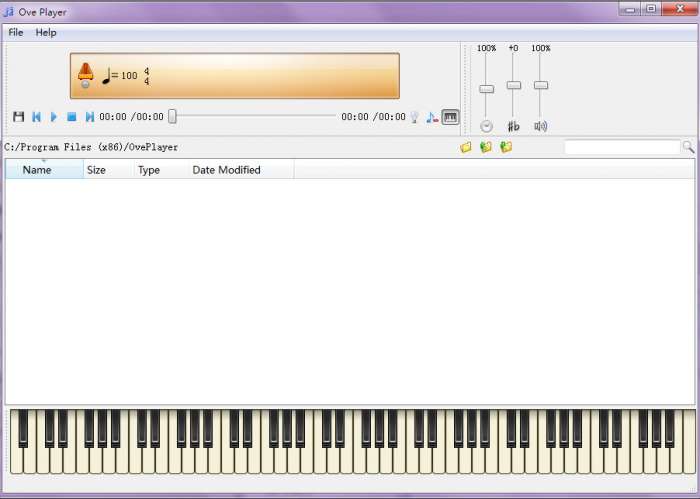Click the Save floppy disk icon

coord(18,117)
